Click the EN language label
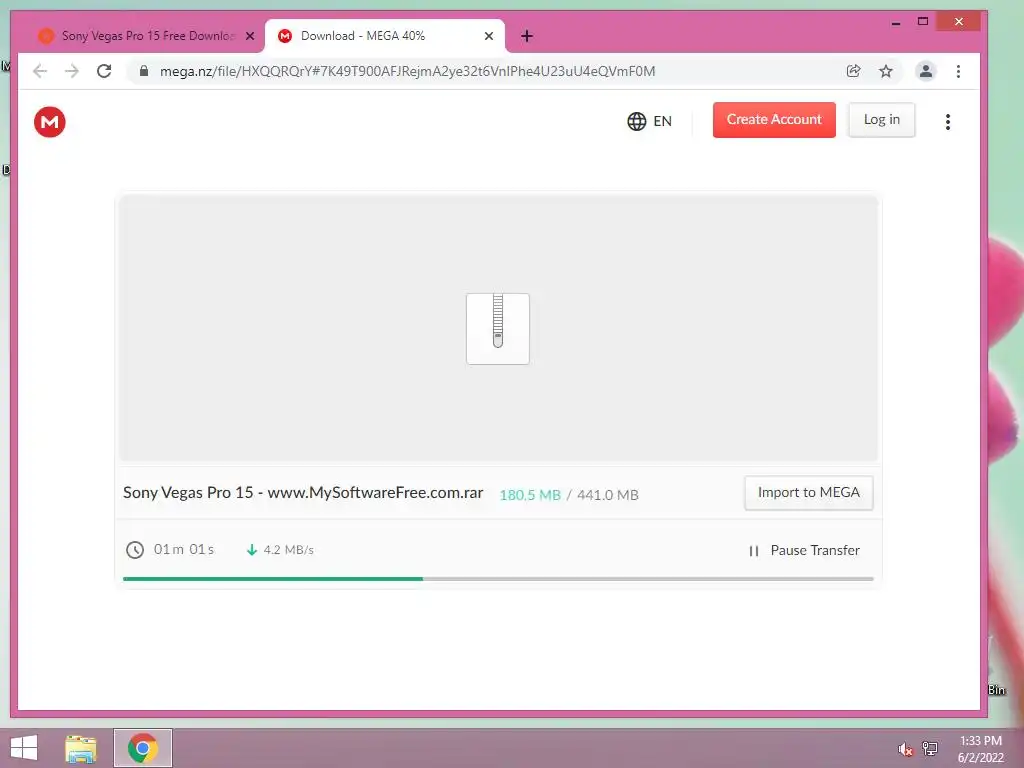The height and width of the screenshot is (768, 1024). (x=662, y=121)
